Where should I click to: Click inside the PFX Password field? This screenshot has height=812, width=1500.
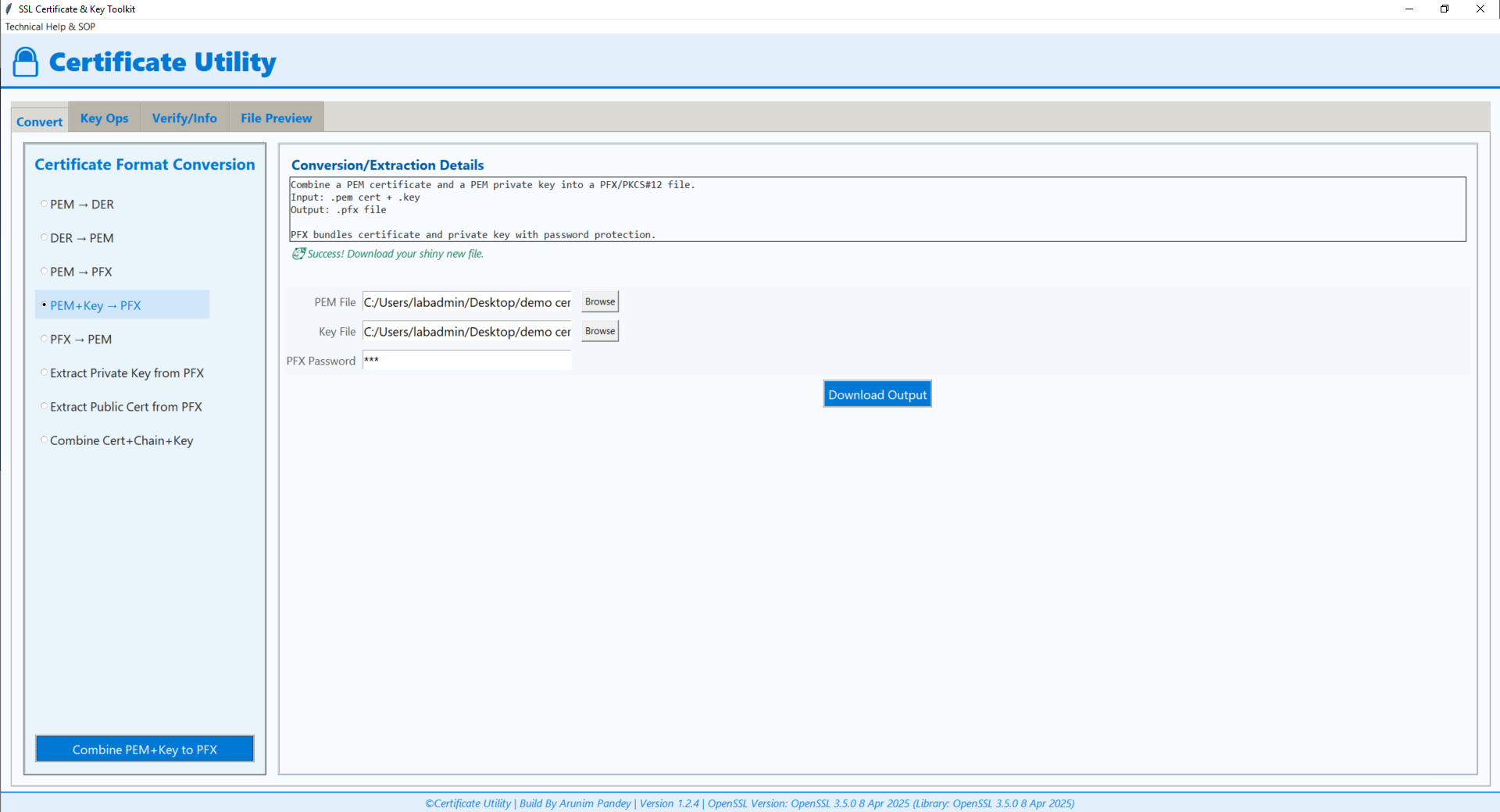(x=466, y=360)
